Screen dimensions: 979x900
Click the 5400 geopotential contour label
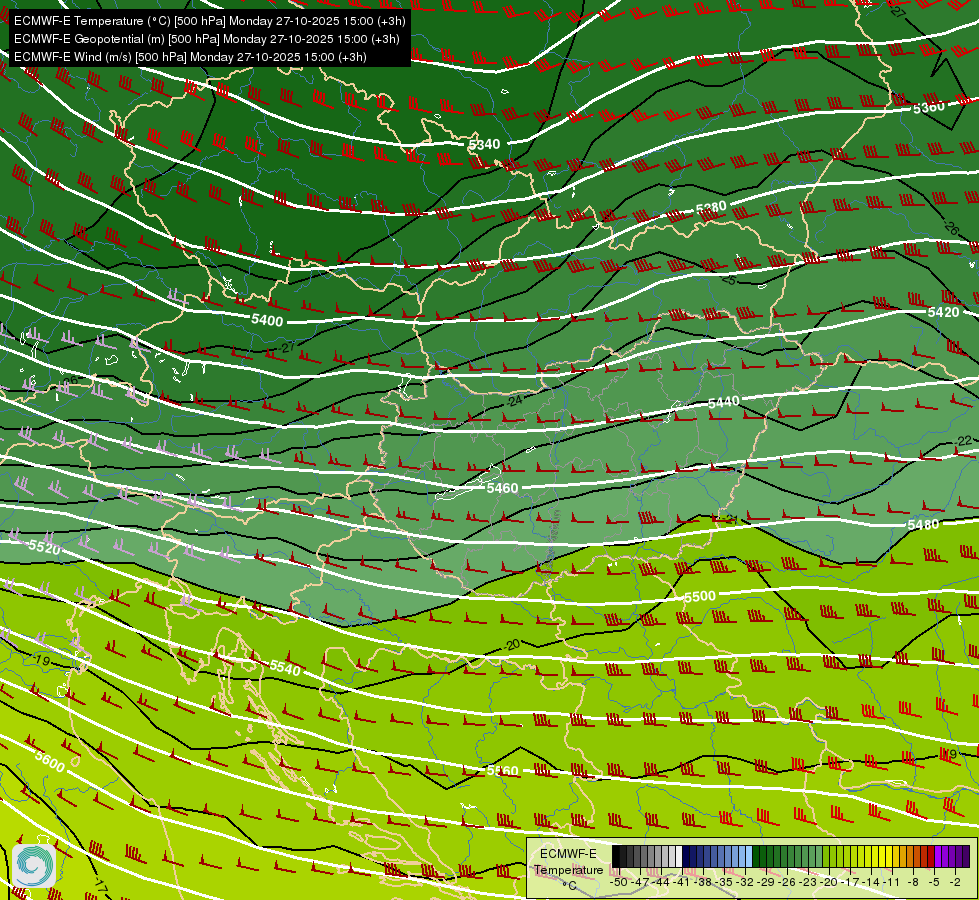267,320
